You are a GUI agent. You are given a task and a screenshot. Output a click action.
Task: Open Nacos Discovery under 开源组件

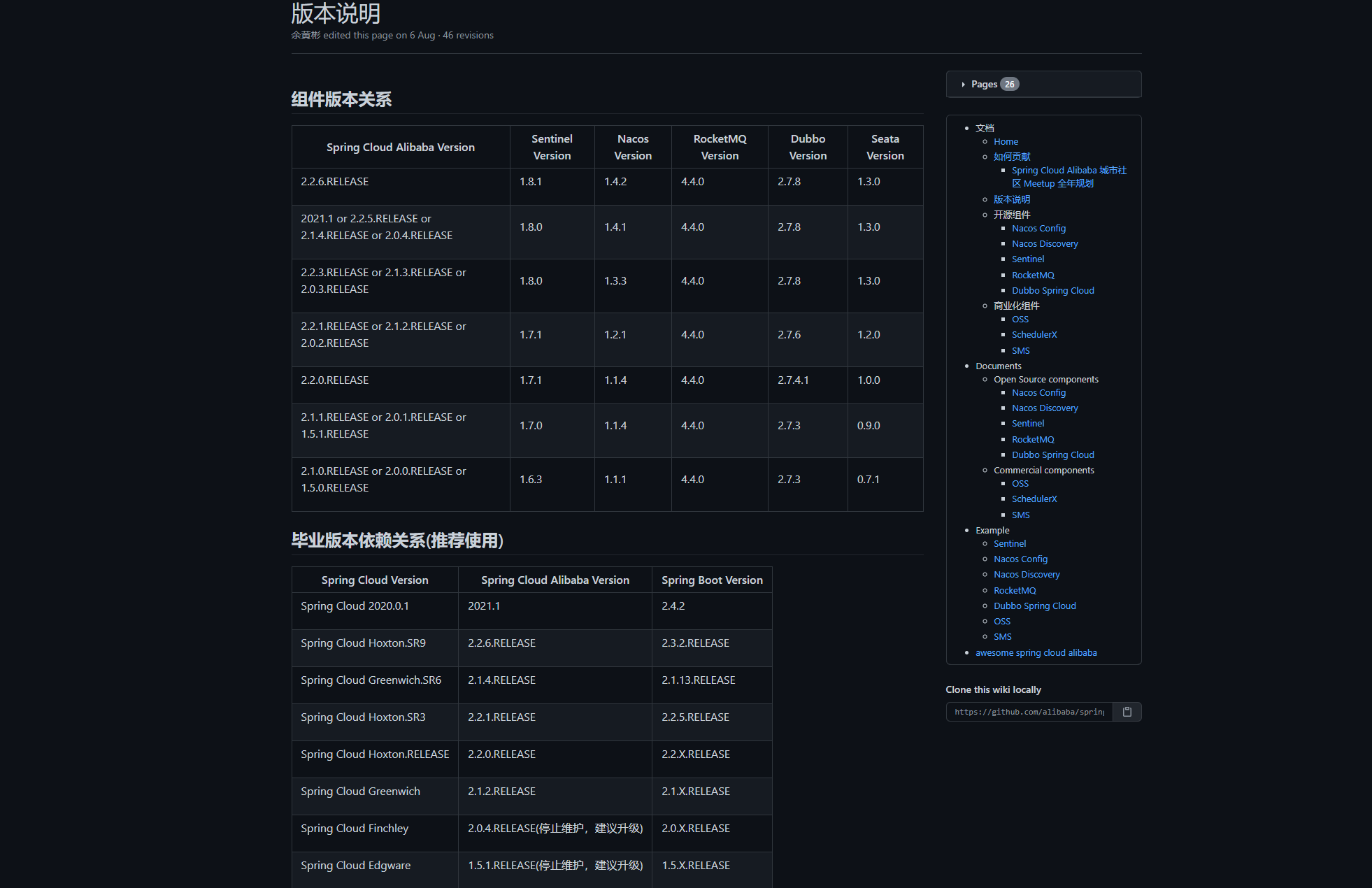pyautogui.click(x=1045, y=244)
